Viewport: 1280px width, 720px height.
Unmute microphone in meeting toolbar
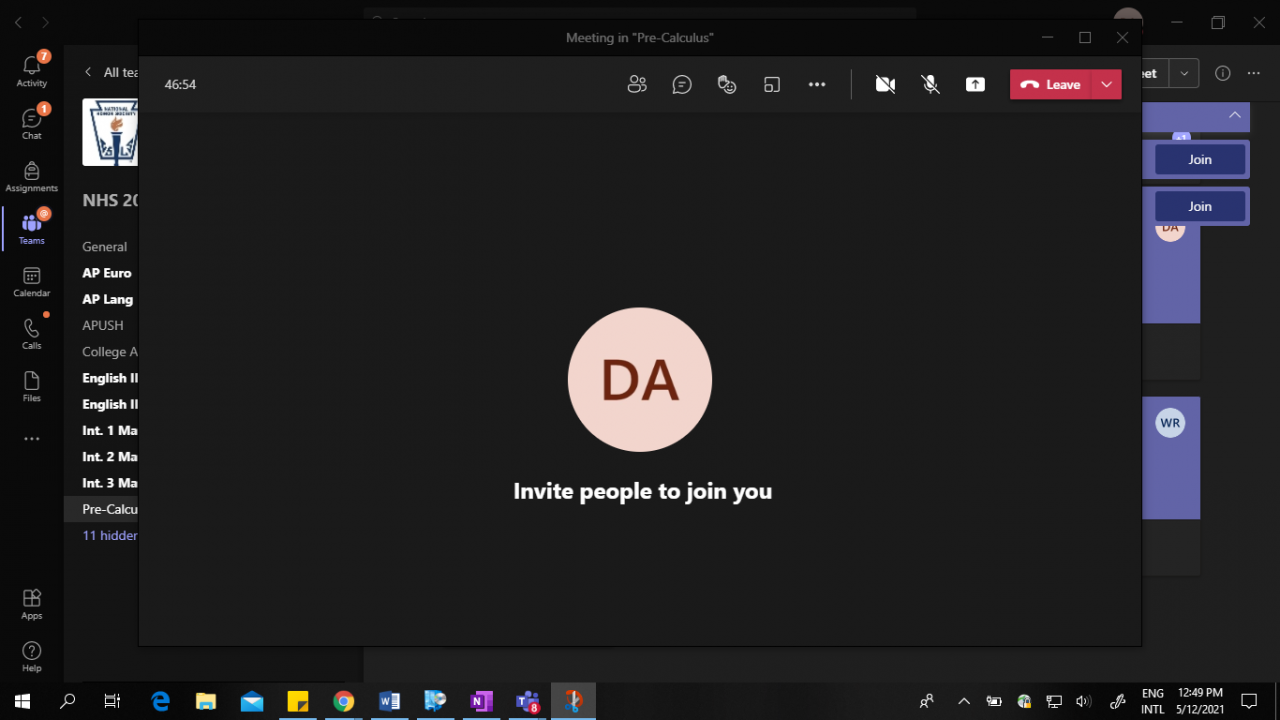tap(930, 85)
